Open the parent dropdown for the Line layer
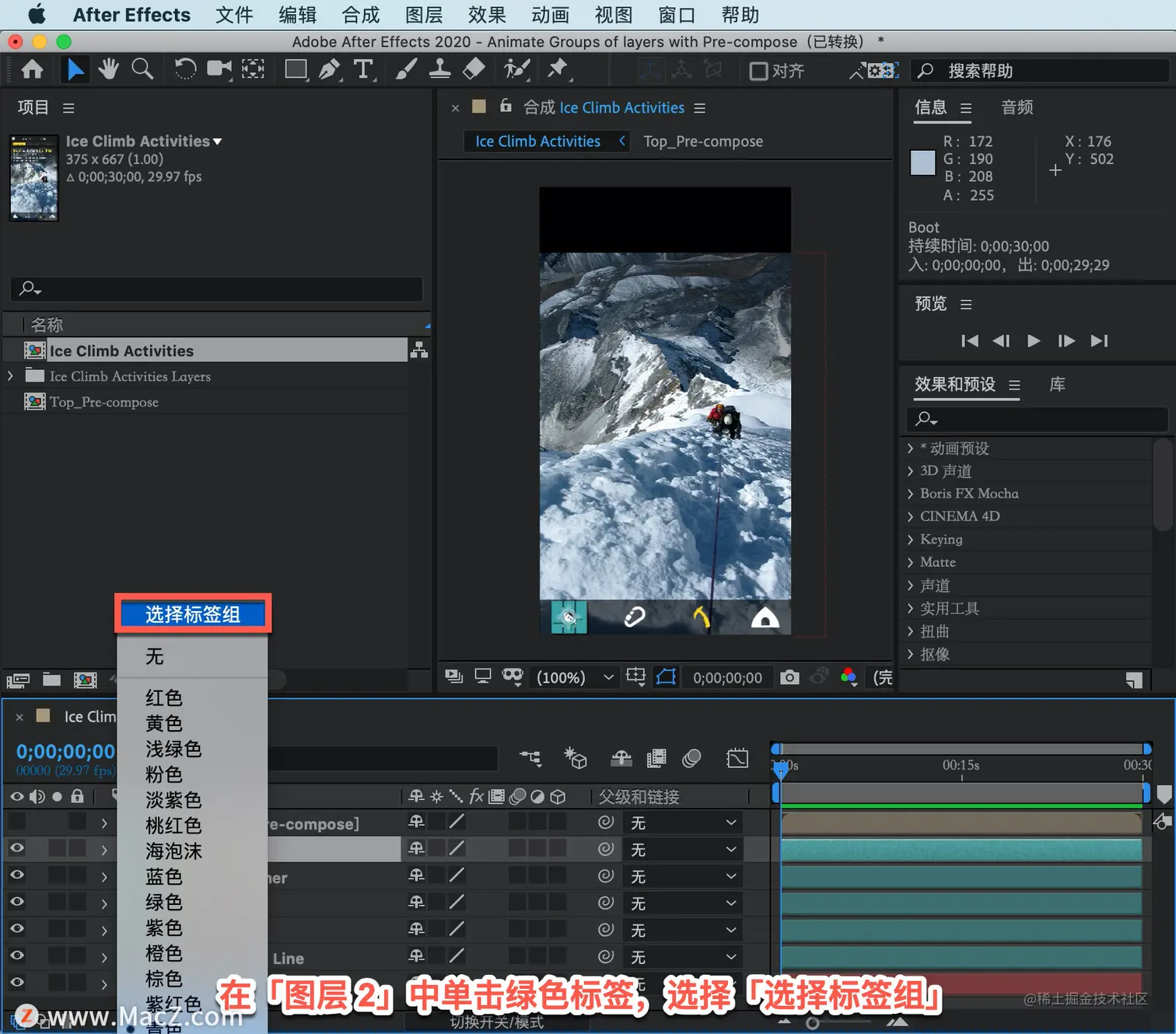This screenshot has width=1176, height=1034. pos(682,957)
